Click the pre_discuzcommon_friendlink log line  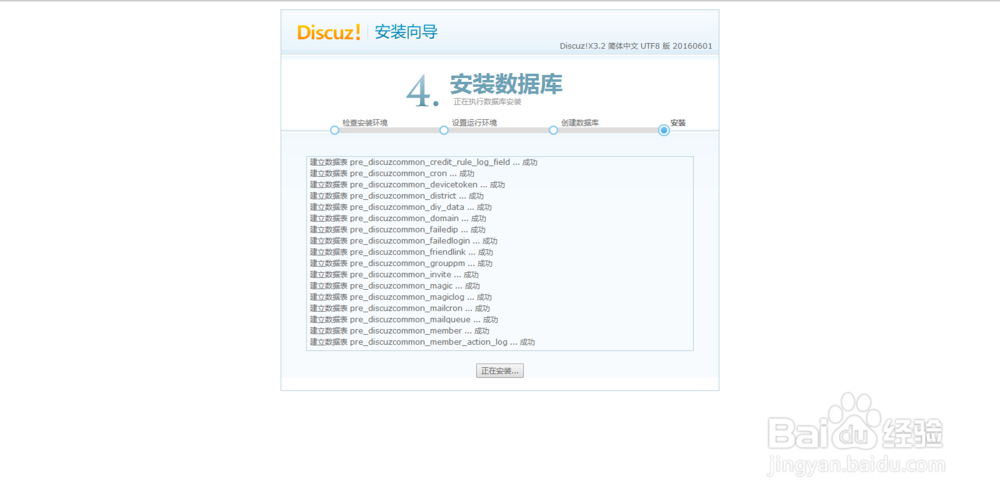[x=402, y=252]
